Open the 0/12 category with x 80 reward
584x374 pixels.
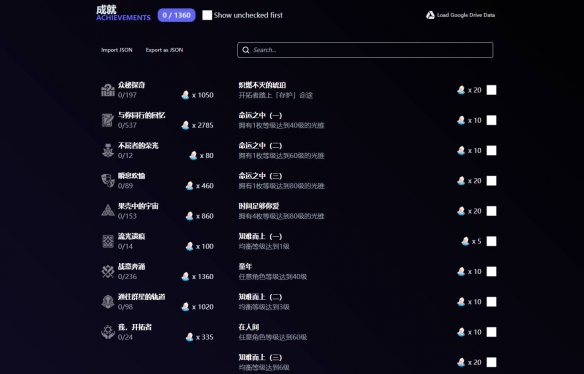[157, 150]
